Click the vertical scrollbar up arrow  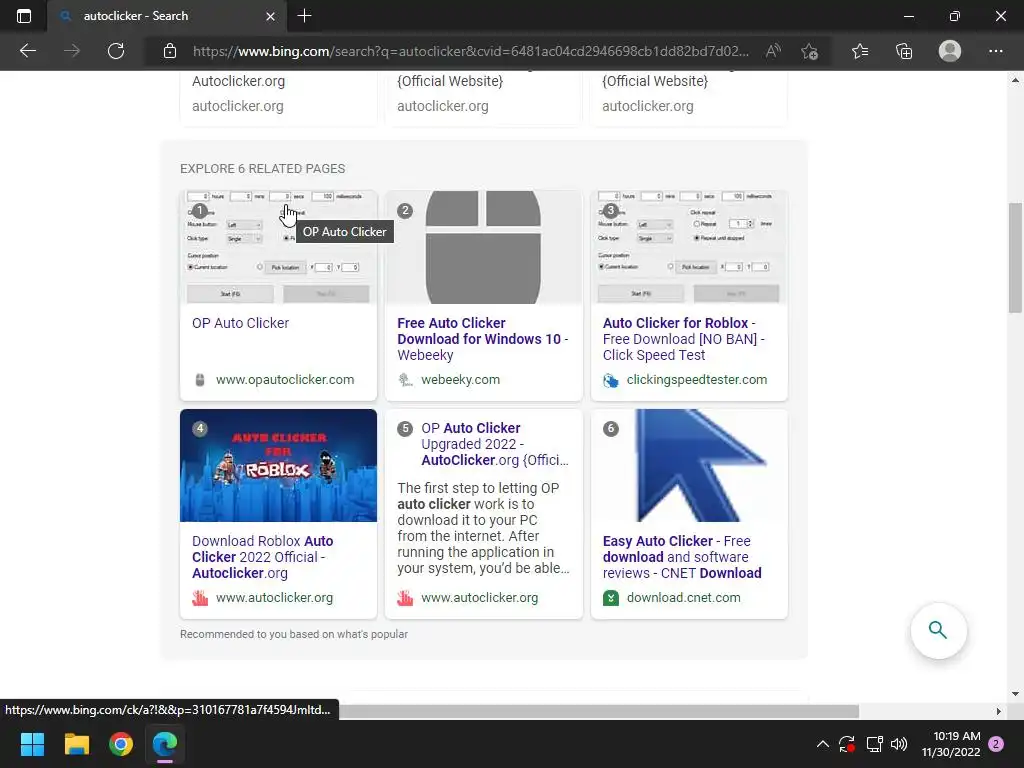pos(1015,80)
